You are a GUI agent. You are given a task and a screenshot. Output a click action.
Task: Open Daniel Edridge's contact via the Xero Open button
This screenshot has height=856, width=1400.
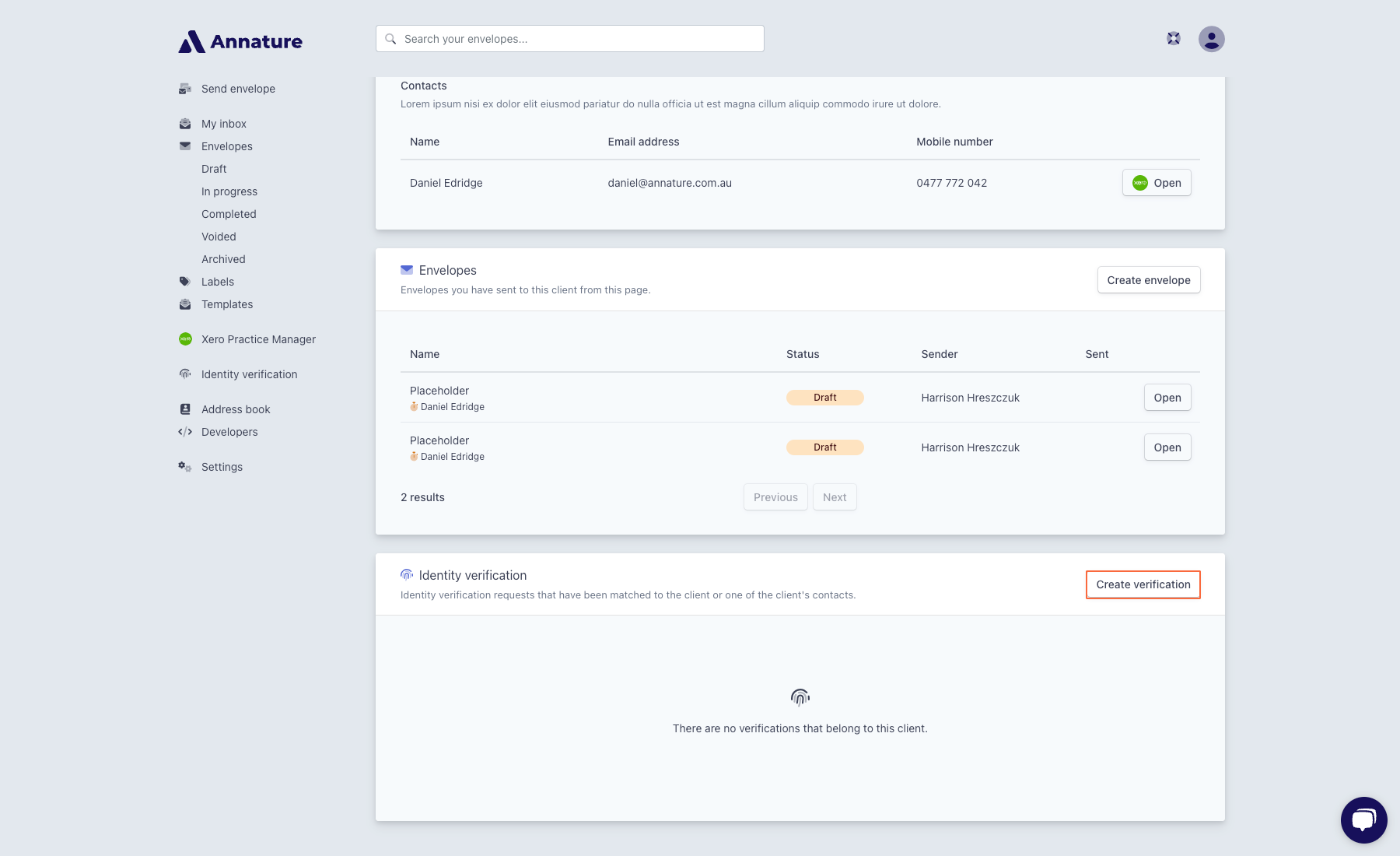point(1157,183)
